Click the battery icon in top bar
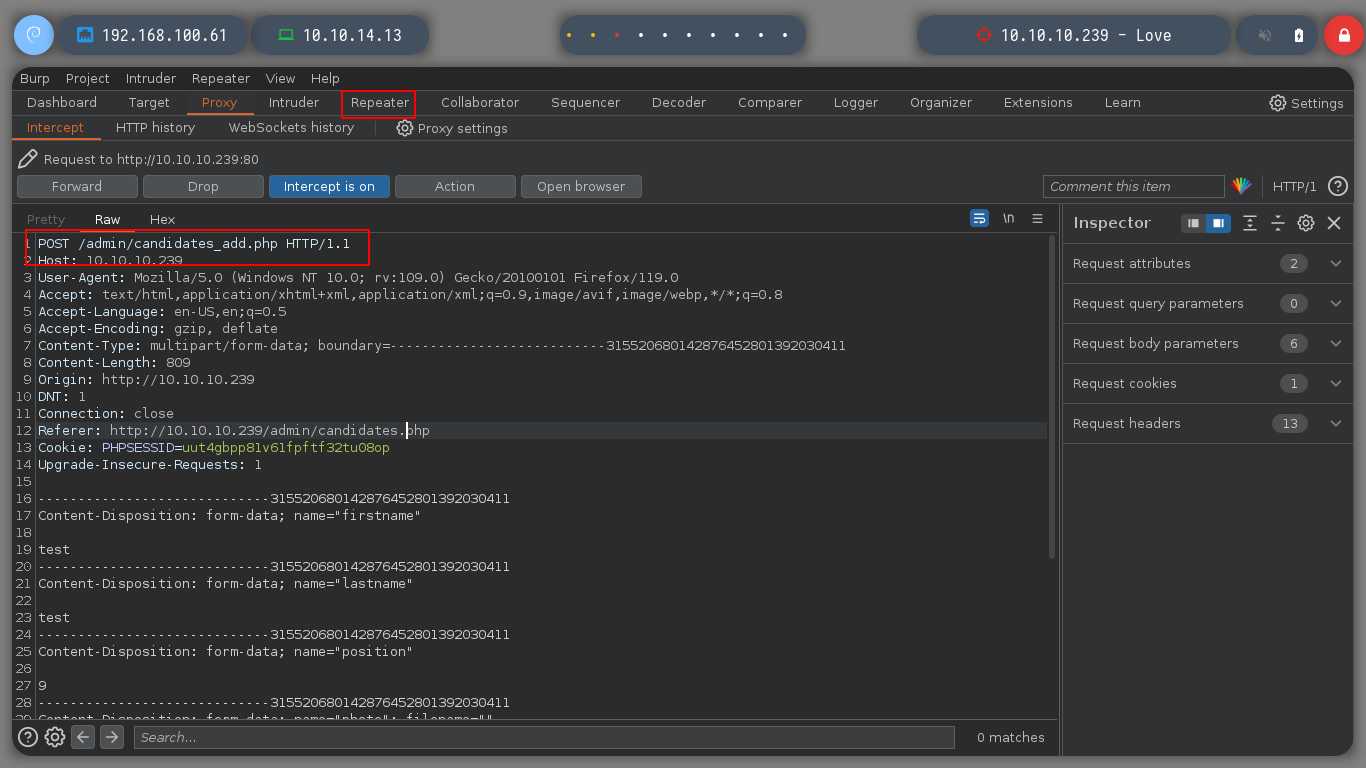The image size is (1366, 768). 1299,35
